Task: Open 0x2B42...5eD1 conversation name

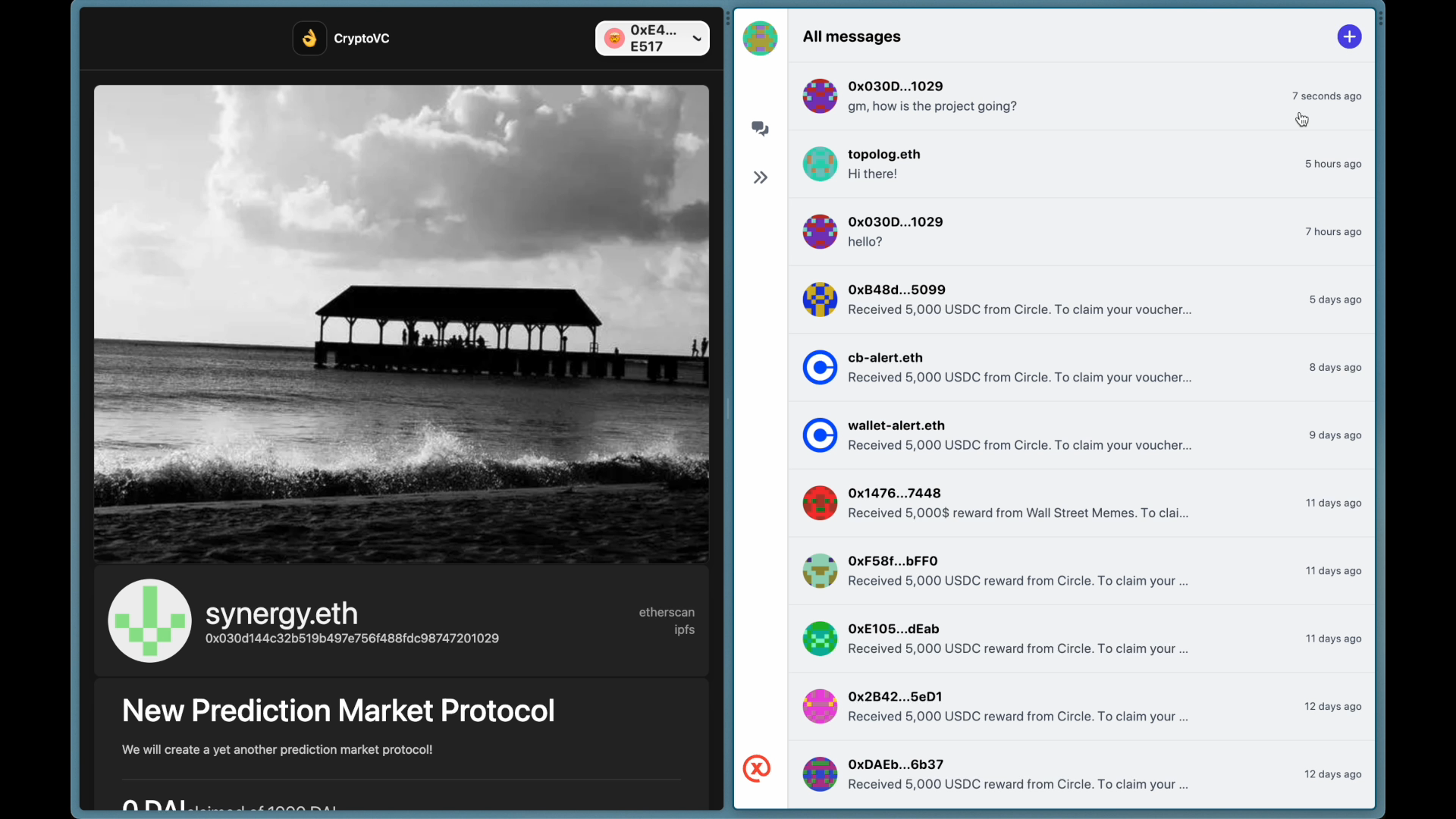Action: (x=895, y=696)
